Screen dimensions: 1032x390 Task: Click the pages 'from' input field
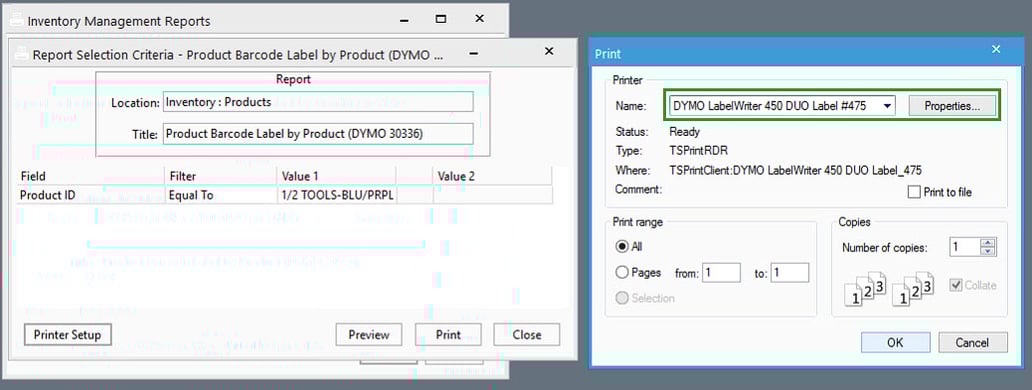click(x=721, y=273)
